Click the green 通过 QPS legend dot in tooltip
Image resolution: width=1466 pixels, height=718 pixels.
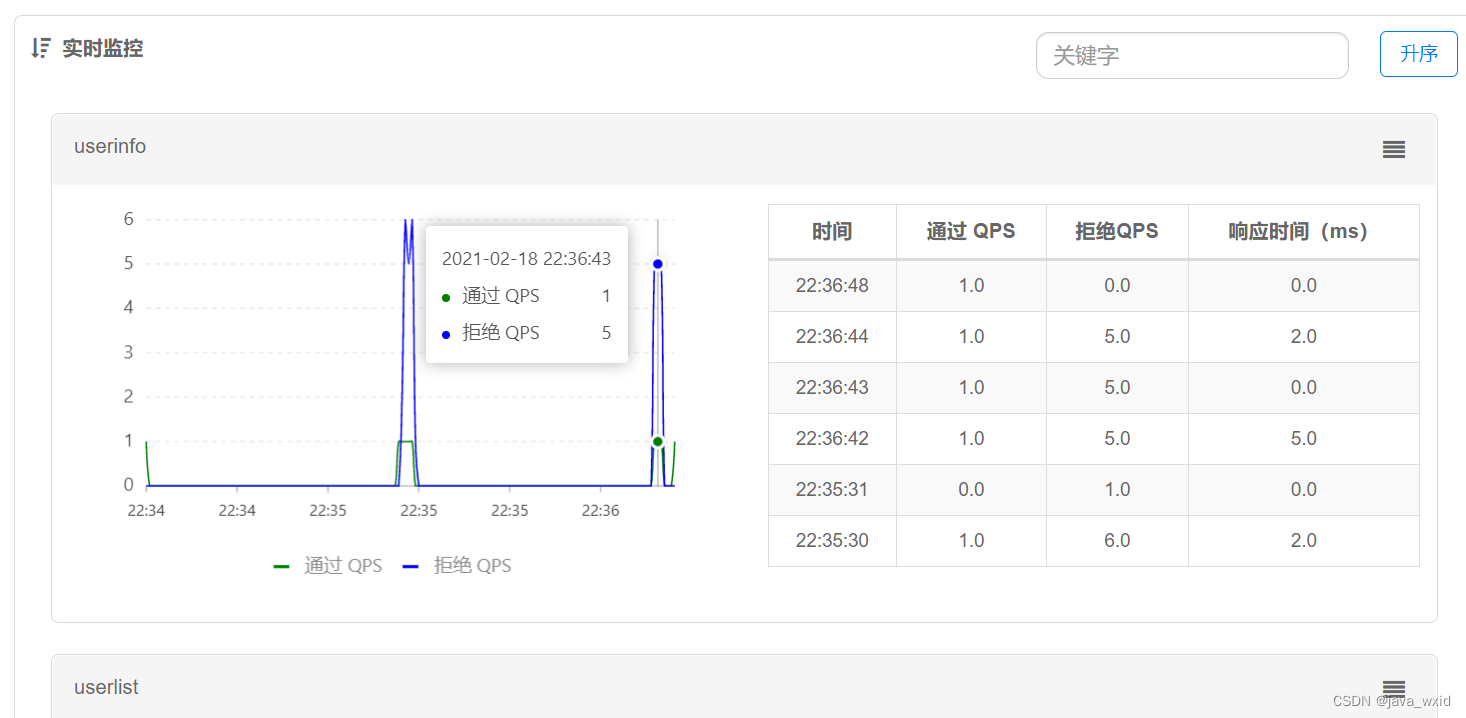point(446,296)
